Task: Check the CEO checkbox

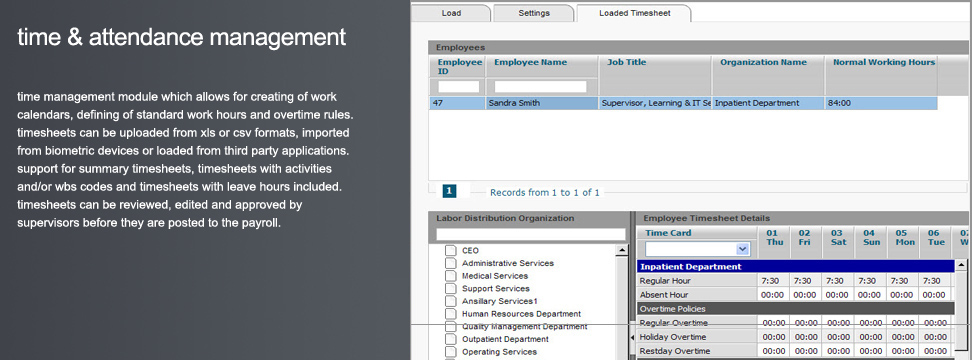Action: 451,251
